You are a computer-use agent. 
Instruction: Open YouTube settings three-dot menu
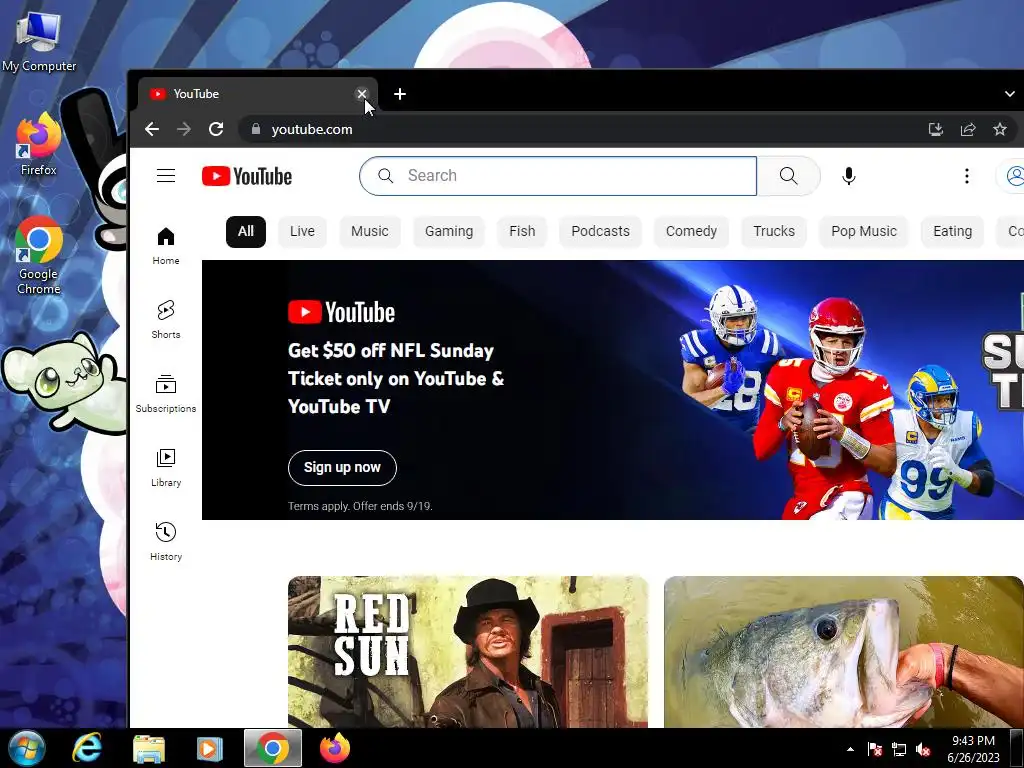pyautogui.click(x=967, y=176)
